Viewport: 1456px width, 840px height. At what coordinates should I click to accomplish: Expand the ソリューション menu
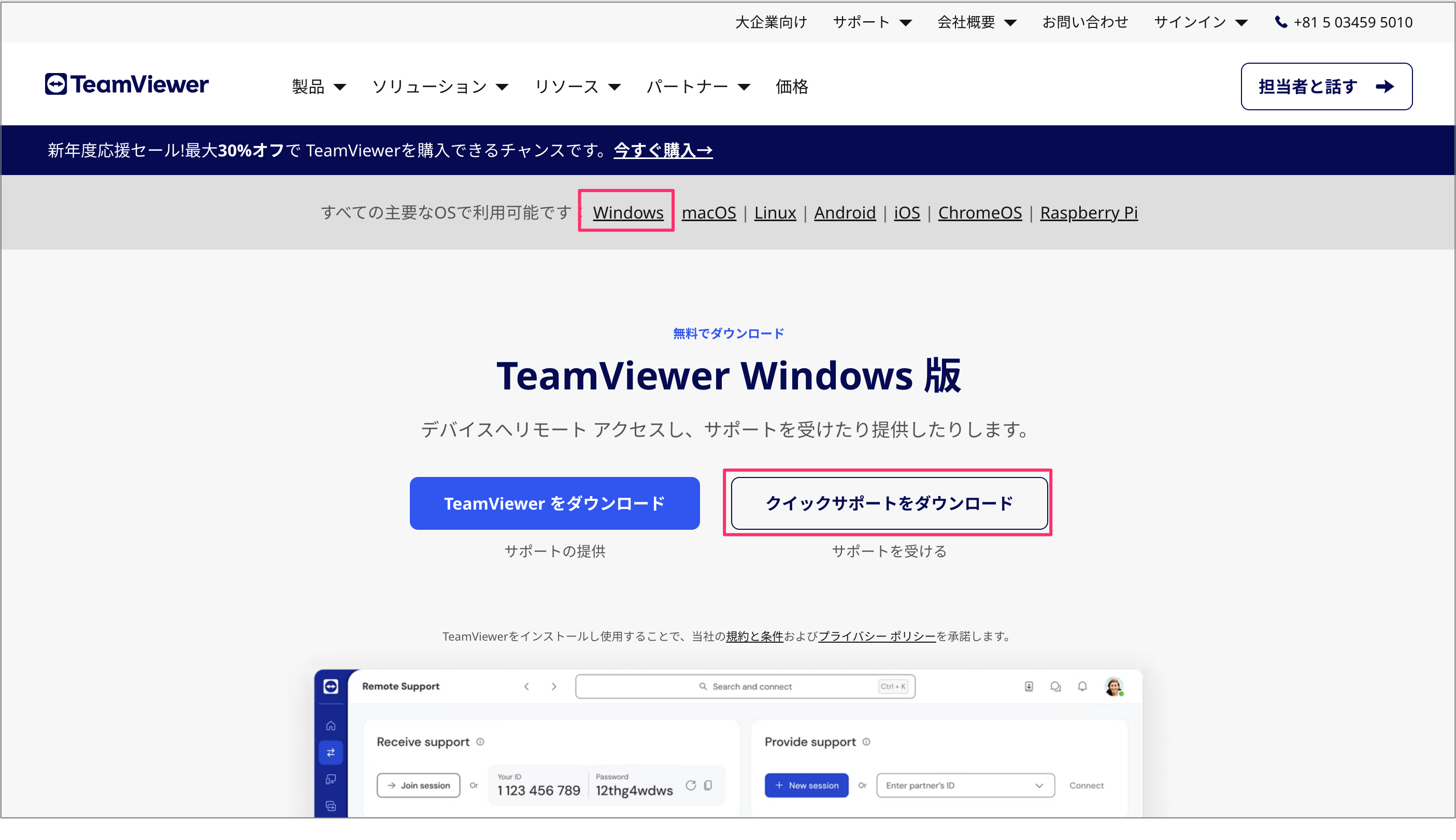click(x=440, y=86)
